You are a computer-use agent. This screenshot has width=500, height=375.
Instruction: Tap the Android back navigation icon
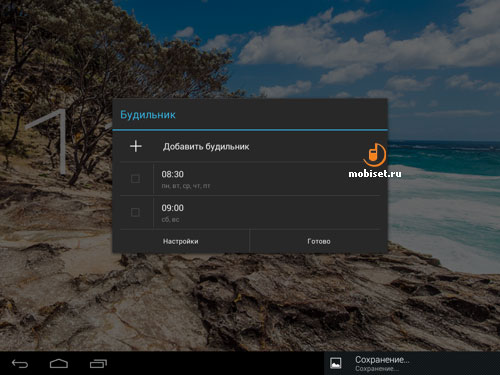[x=20, y=364]
